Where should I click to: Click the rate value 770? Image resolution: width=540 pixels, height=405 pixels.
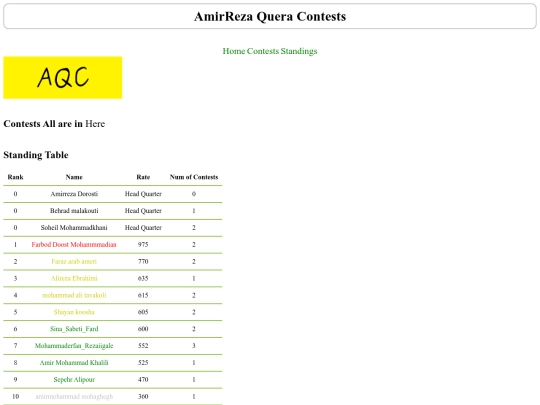143,261
